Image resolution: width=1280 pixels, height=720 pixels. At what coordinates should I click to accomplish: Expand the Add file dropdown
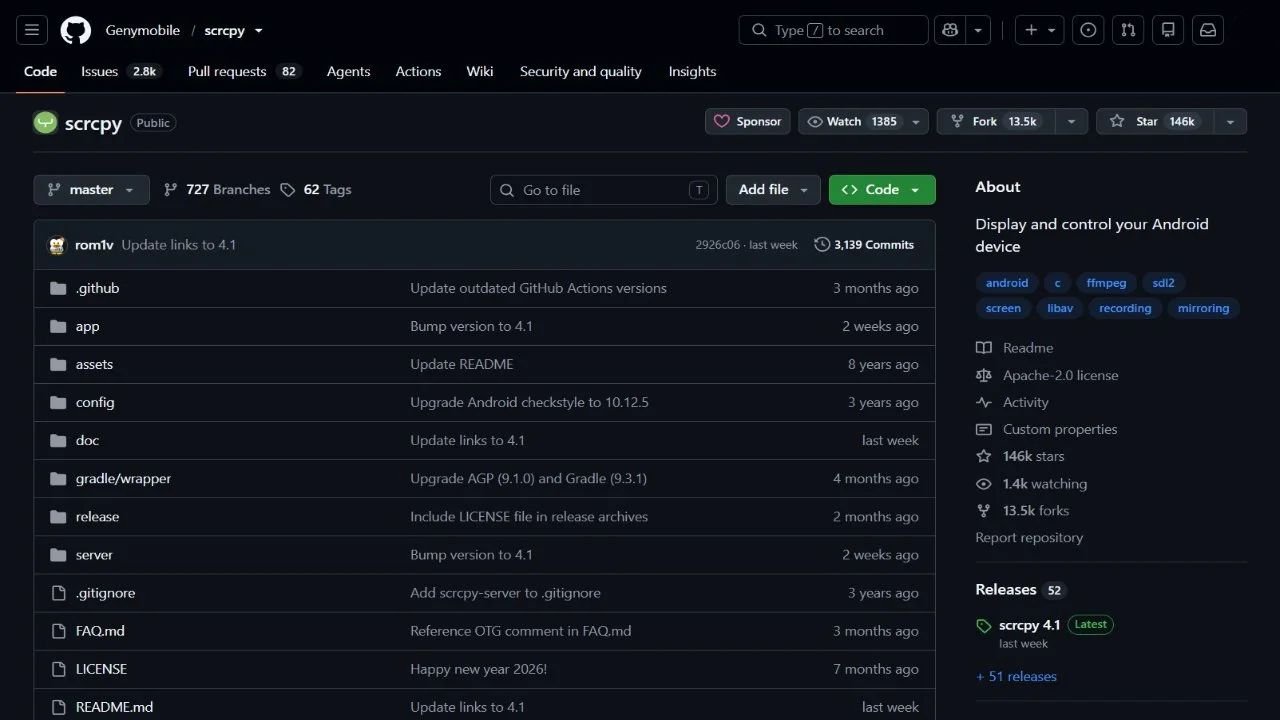(x=774, y=190)
